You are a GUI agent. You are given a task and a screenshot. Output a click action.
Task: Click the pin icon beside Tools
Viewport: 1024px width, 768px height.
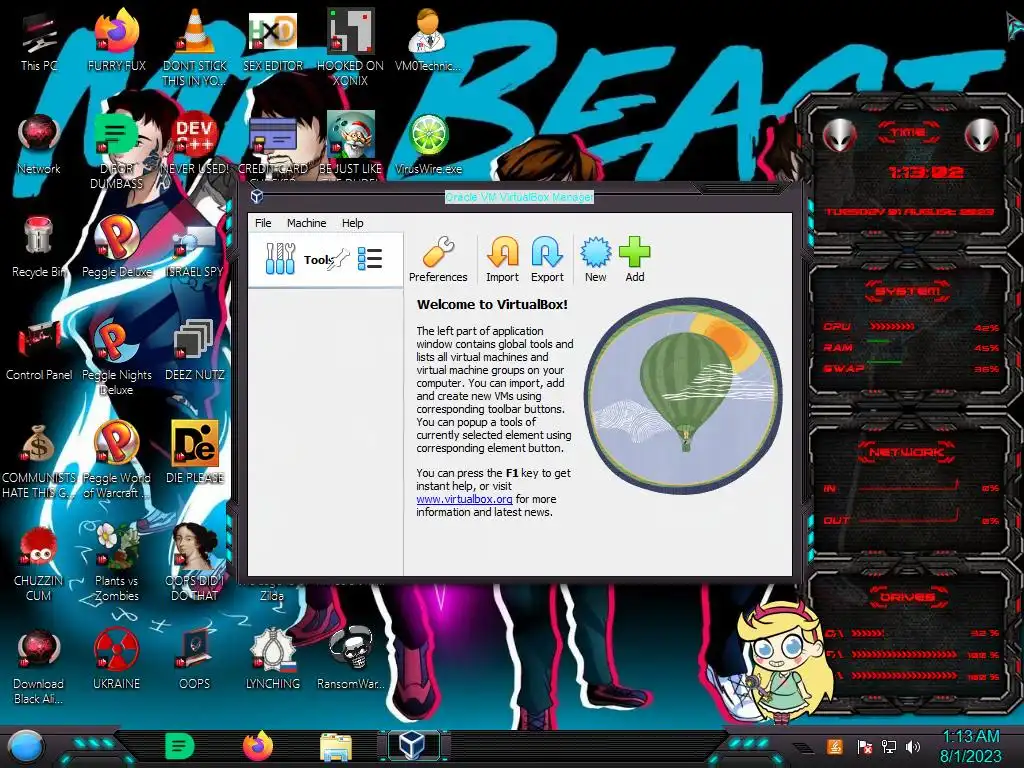tap(338, 261)
